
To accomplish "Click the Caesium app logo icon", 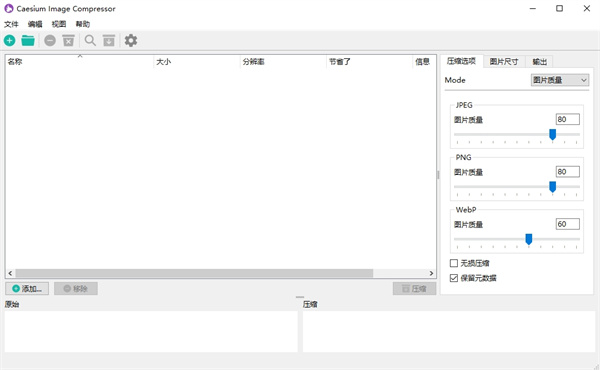I will tap(8, 8).
